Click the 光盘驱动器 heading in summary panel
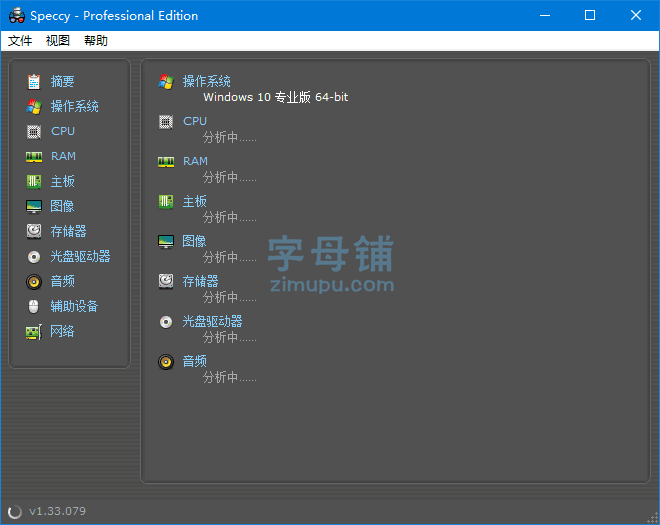This screenshot has width=660, height=525. point(212,321)
